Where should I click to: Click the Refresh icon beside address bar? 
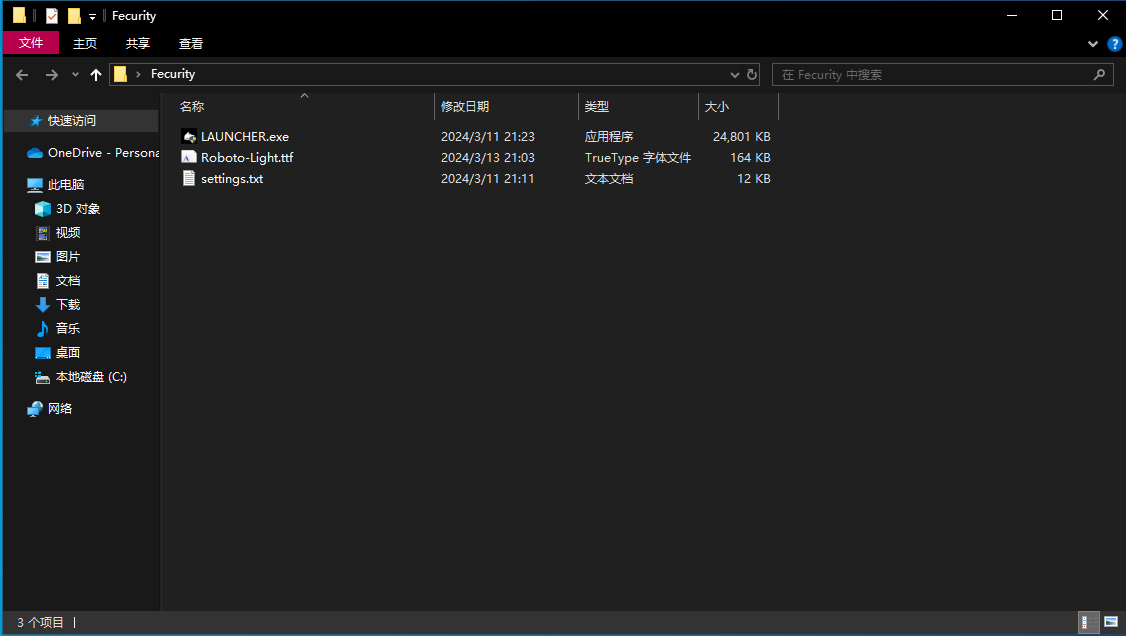pyautogui.click(x=751, y=74)
